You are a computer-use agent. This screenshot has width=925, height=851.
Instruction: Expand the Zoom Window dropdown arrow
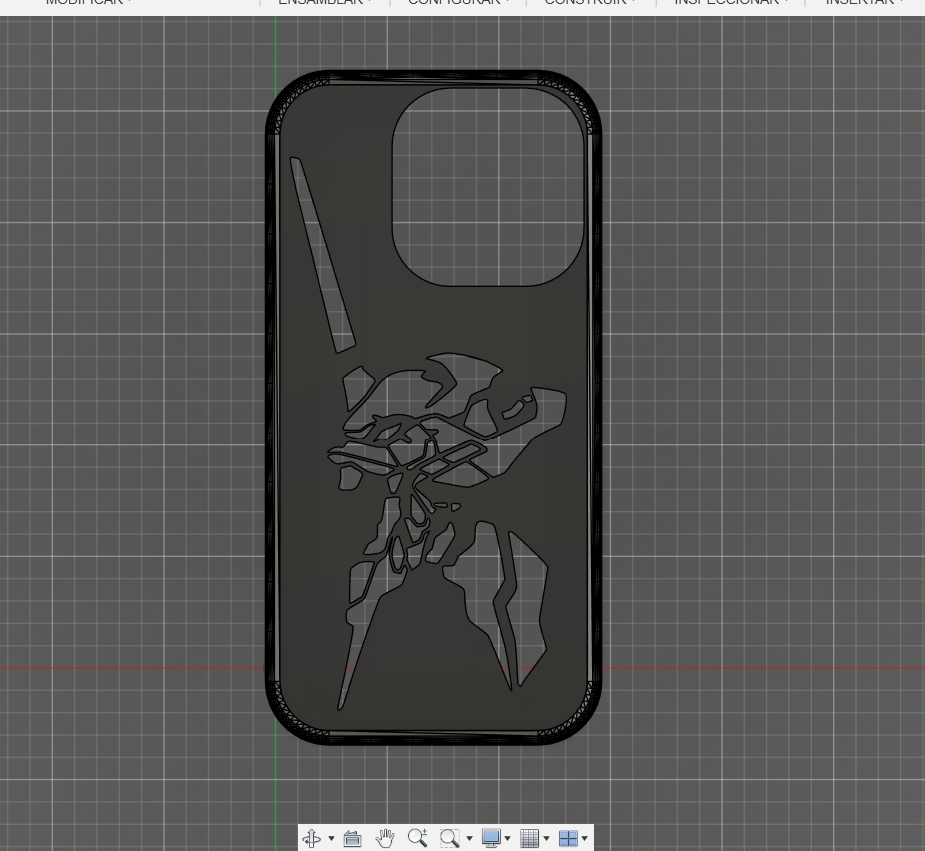pyautogui.click(x=470, y=838)
